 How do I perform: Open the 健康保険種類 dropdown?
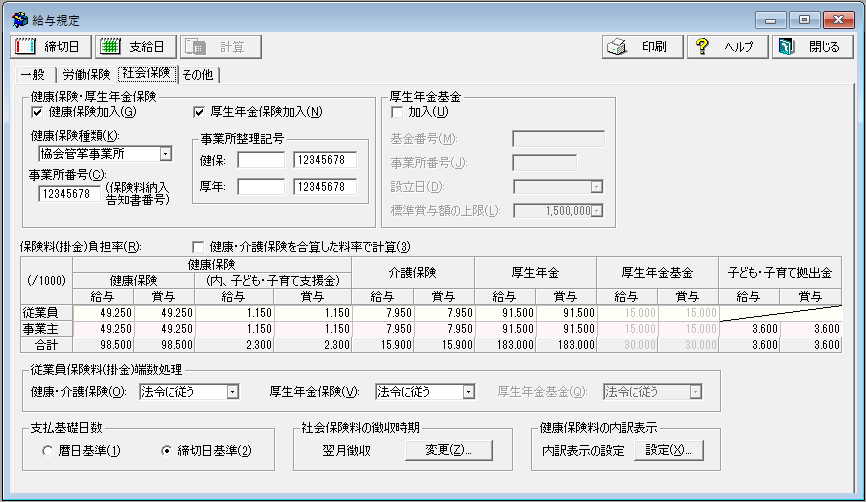tap(165, 154)
